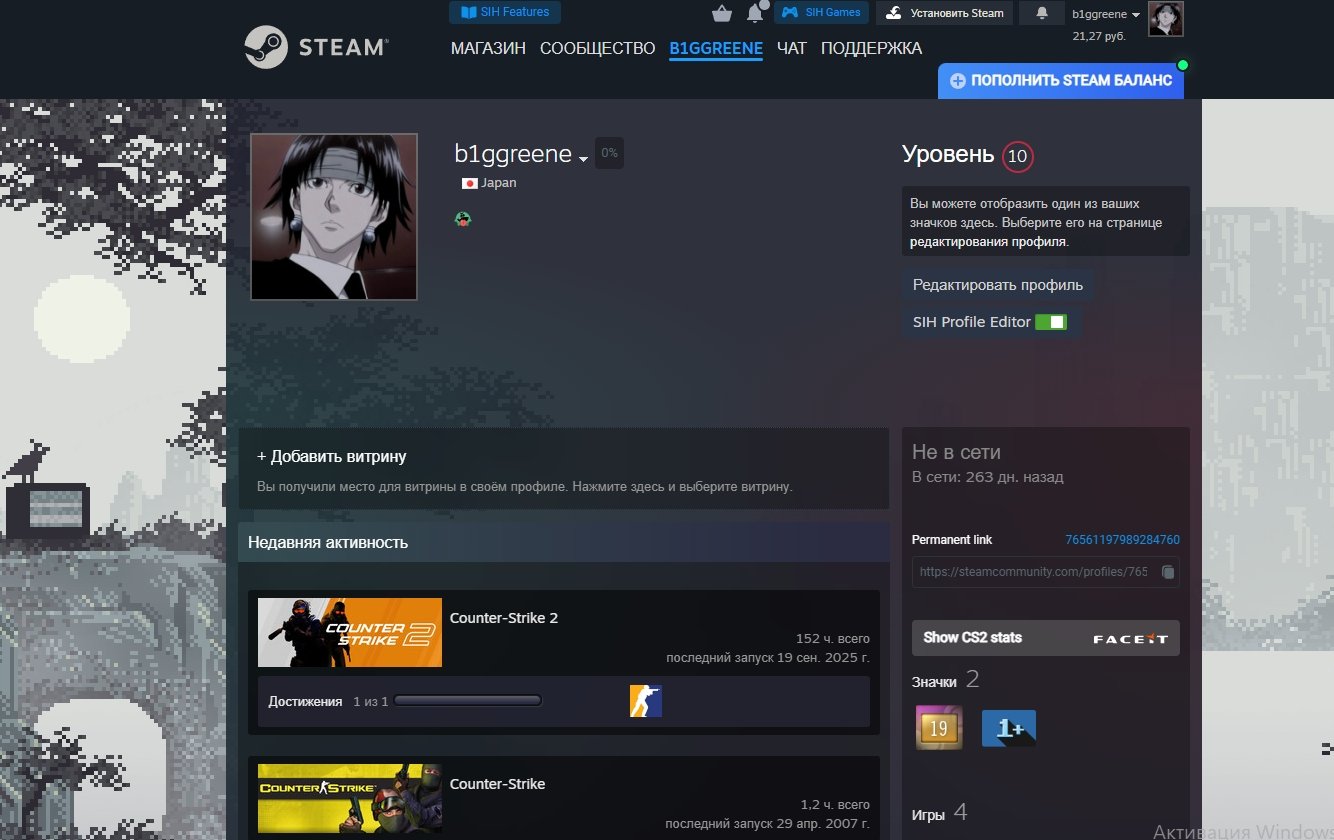
Task: Open SIH Features button
Action: tap(505, 12)
